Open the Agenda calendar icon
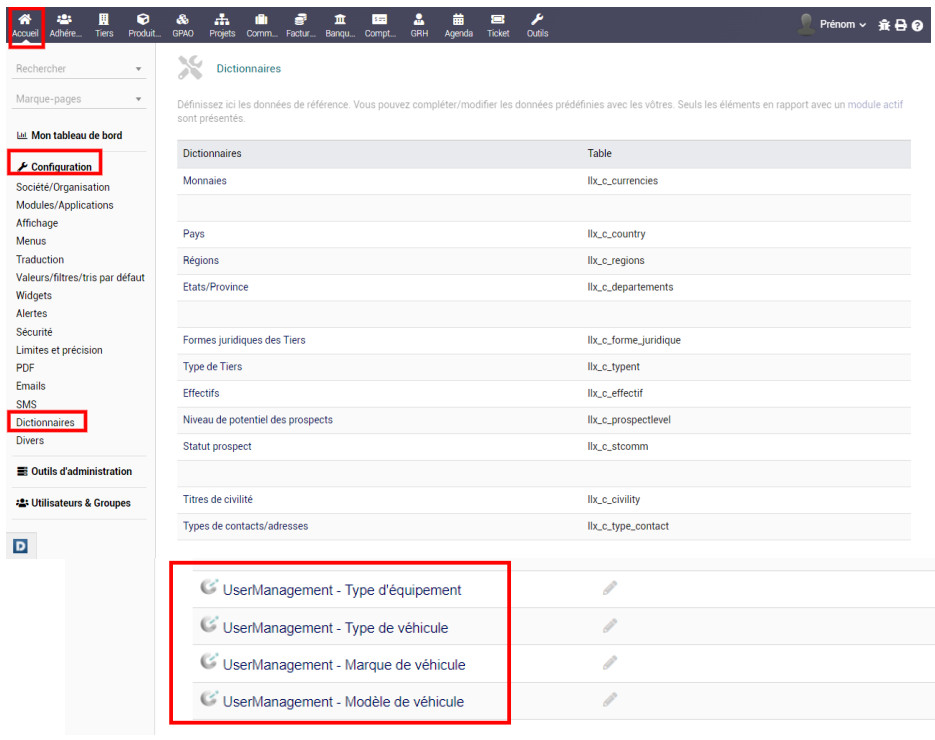The height and width of the screenshot is (740, 935). (x=458, y=24)
